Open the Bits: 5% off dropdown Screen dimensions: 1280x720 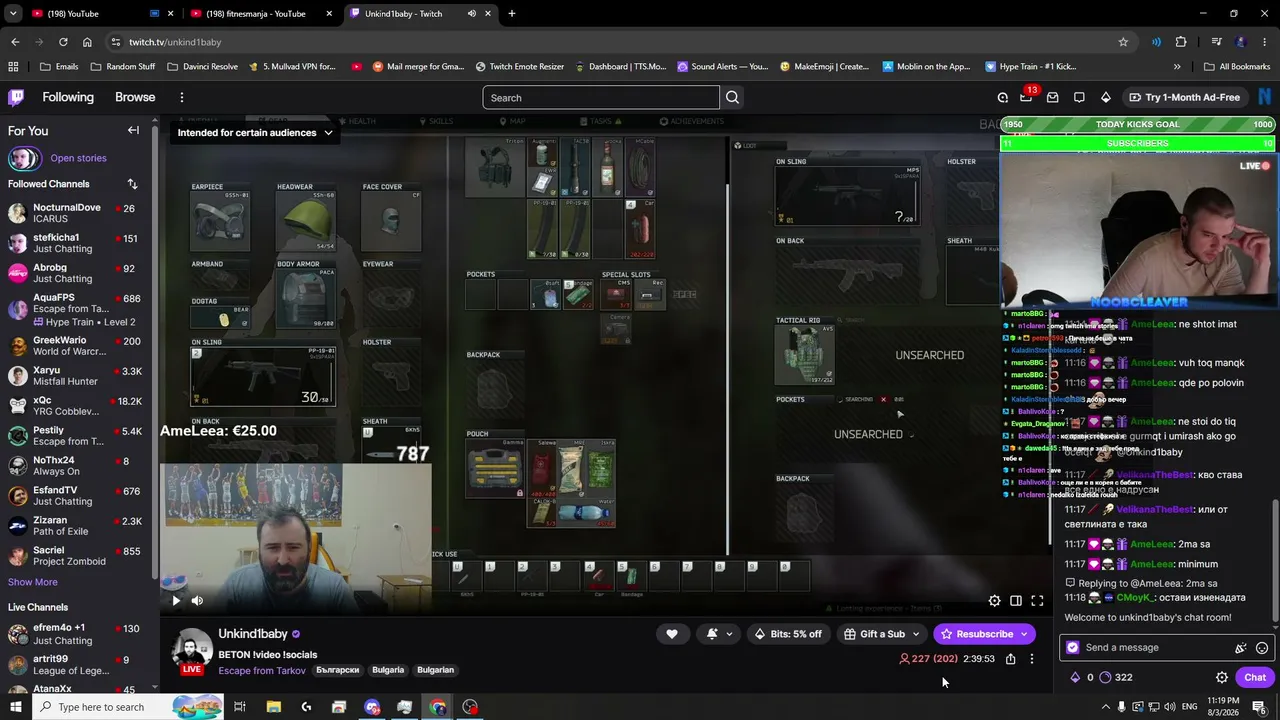pyautogui.click(x=788, y=634)
